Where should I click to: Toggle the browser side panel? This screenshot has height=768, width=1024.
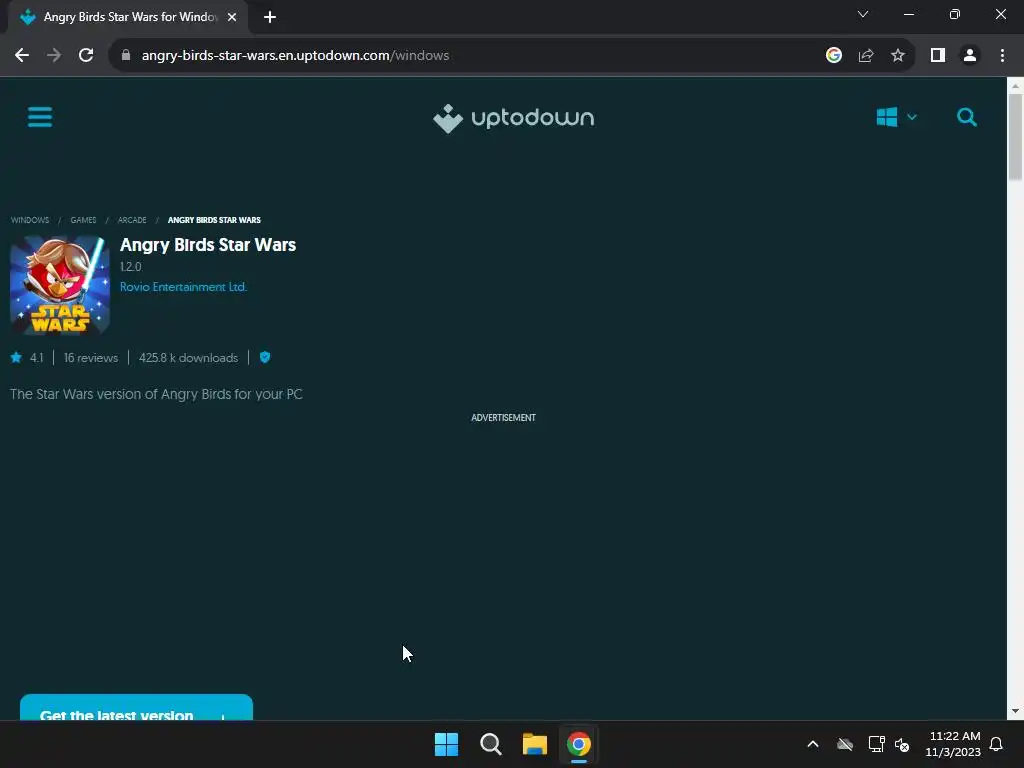click(938, 56)
